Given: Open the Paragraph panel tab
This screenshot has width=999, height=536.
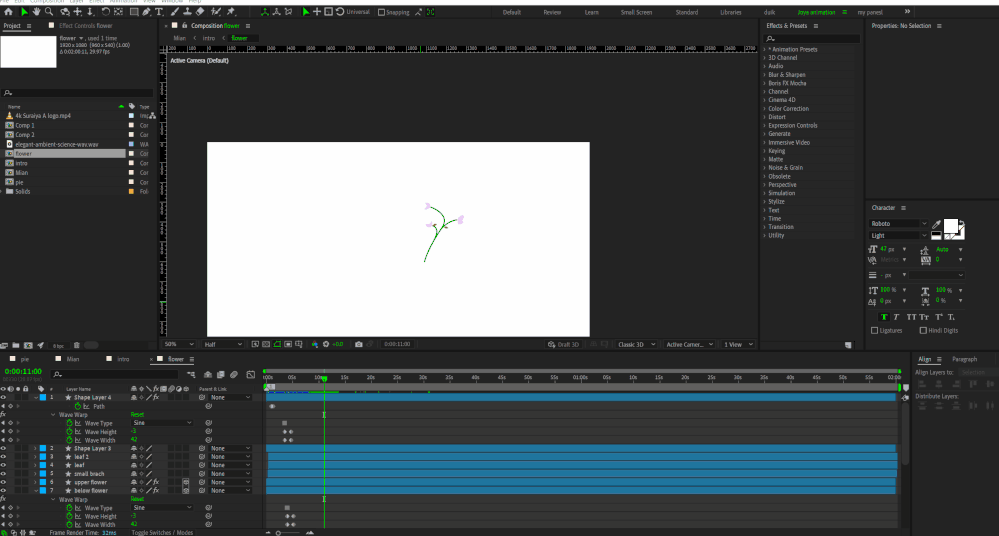Looking at the screenshot, I should point(965,359).
